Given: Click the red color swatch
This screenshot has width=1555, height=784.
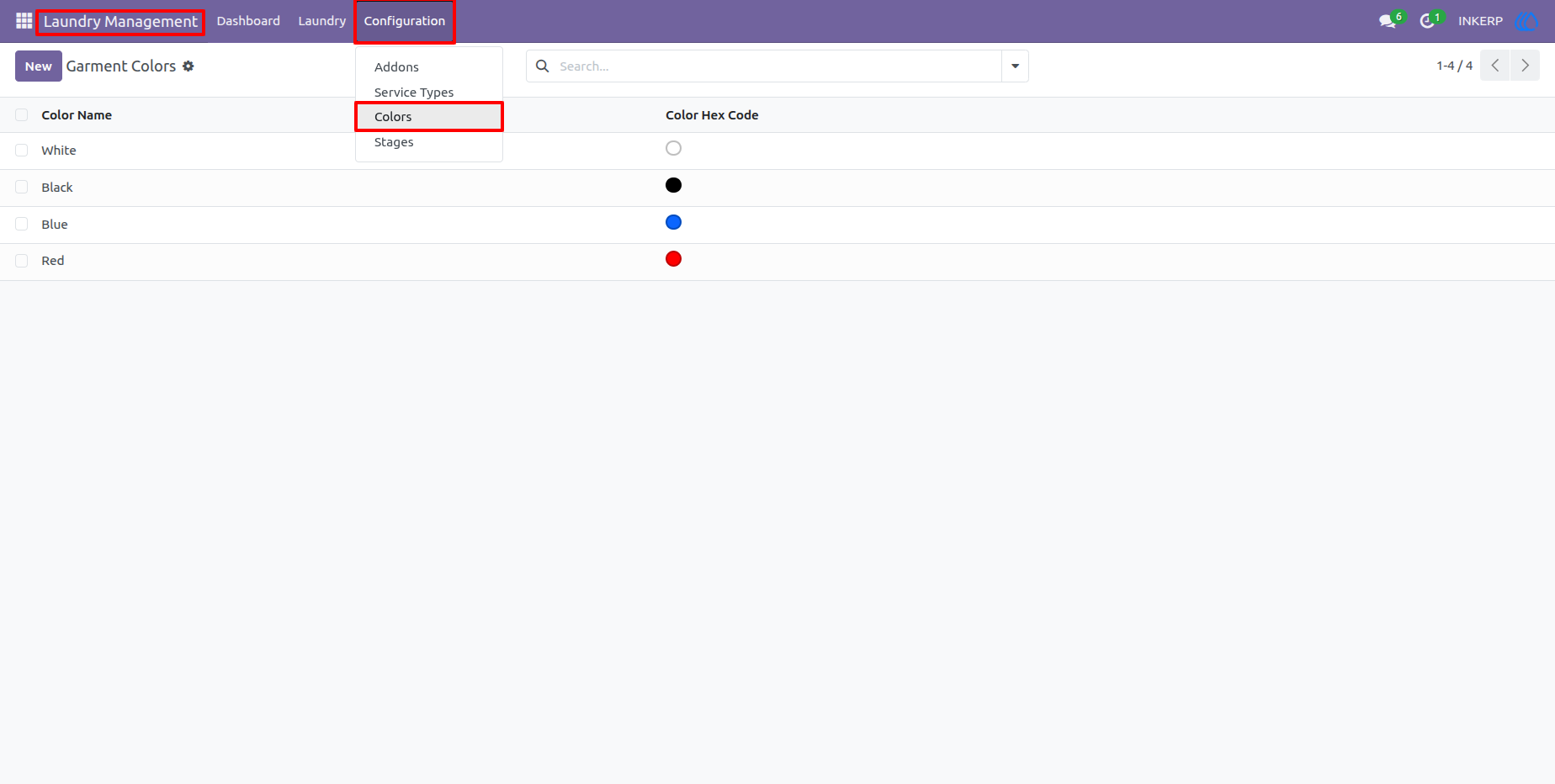Looking at the screenshot, I should pyautogui.click(x=673, y=259).
